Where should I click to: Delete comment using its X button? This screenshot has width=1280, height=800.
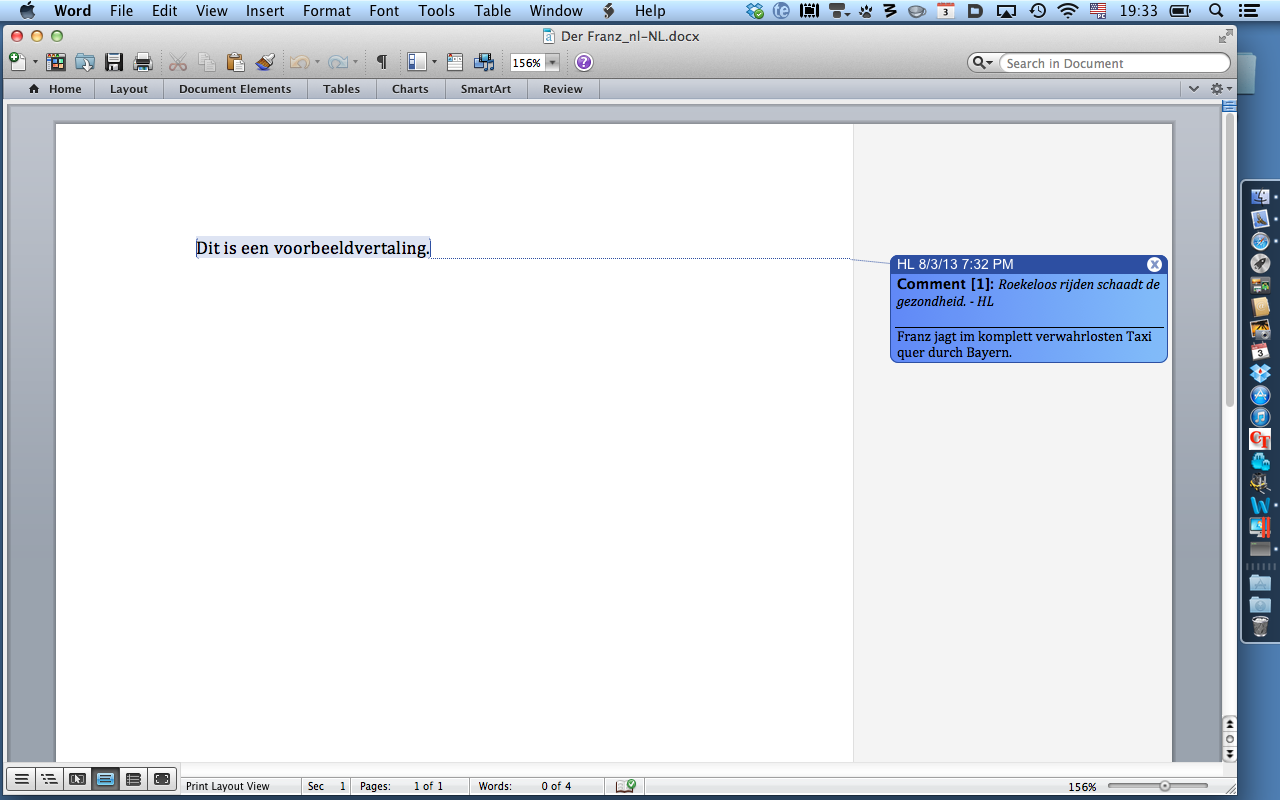[1154, 264]
